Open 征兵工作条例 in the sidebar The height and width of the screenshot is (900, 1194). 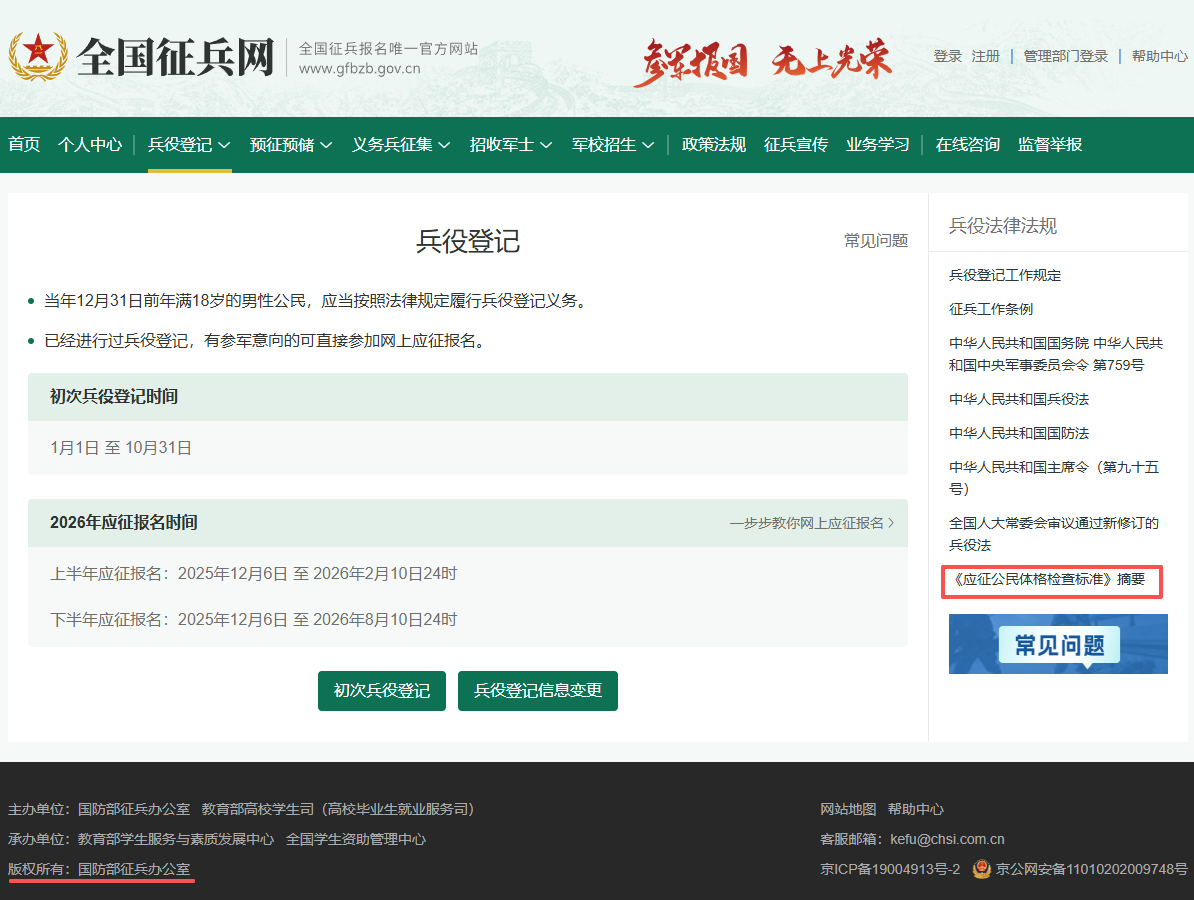point(991,309)
